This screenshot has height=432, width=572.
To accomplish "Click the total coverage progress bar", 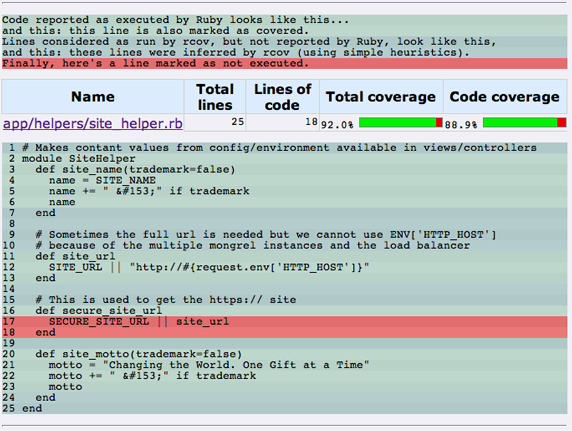I will pos(401,122).
